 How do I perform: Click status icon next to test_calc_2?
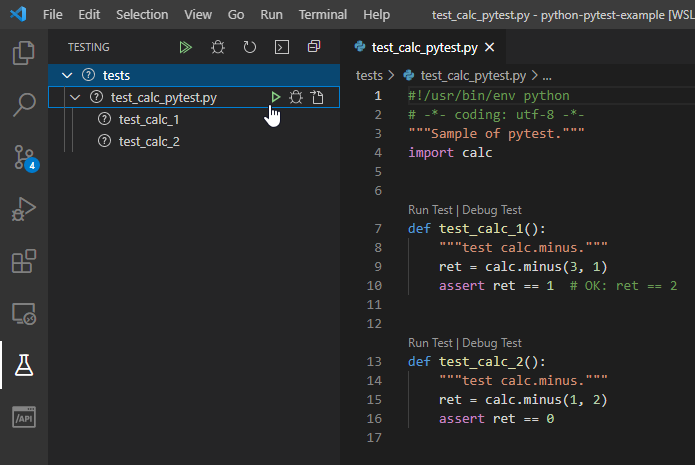click(104, 141)
